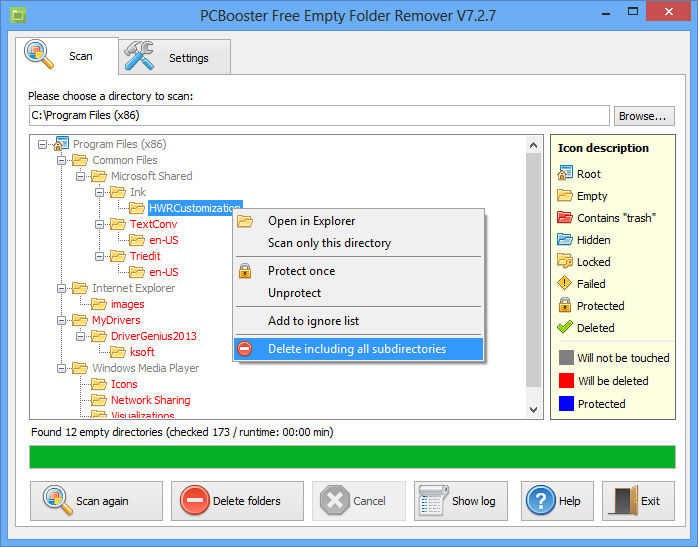
Task: Click the Contains "trash" red folder icon
Action: (565, 217)
